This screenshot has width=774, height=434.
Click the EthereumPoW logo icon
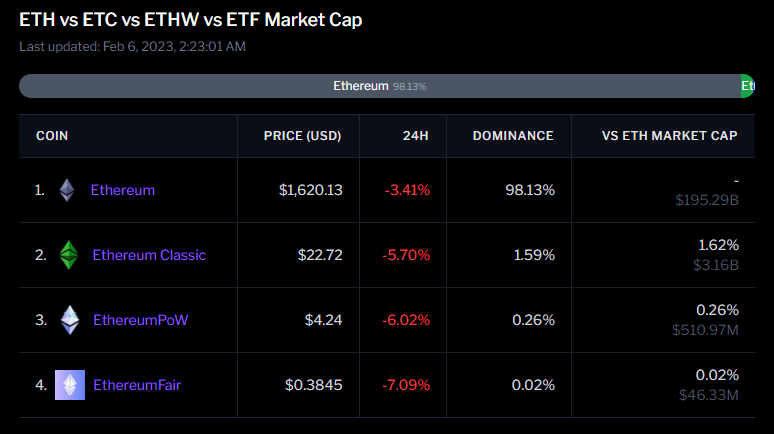(x=69, y=320)
